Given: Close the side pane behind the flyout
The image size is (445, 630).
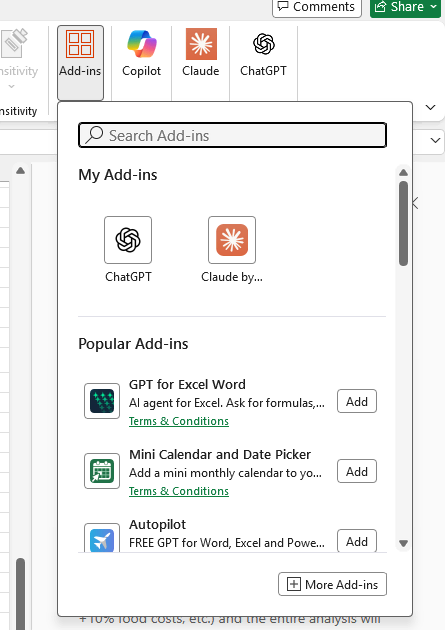Looking at the screenshot, I should [x=416, y=203].
